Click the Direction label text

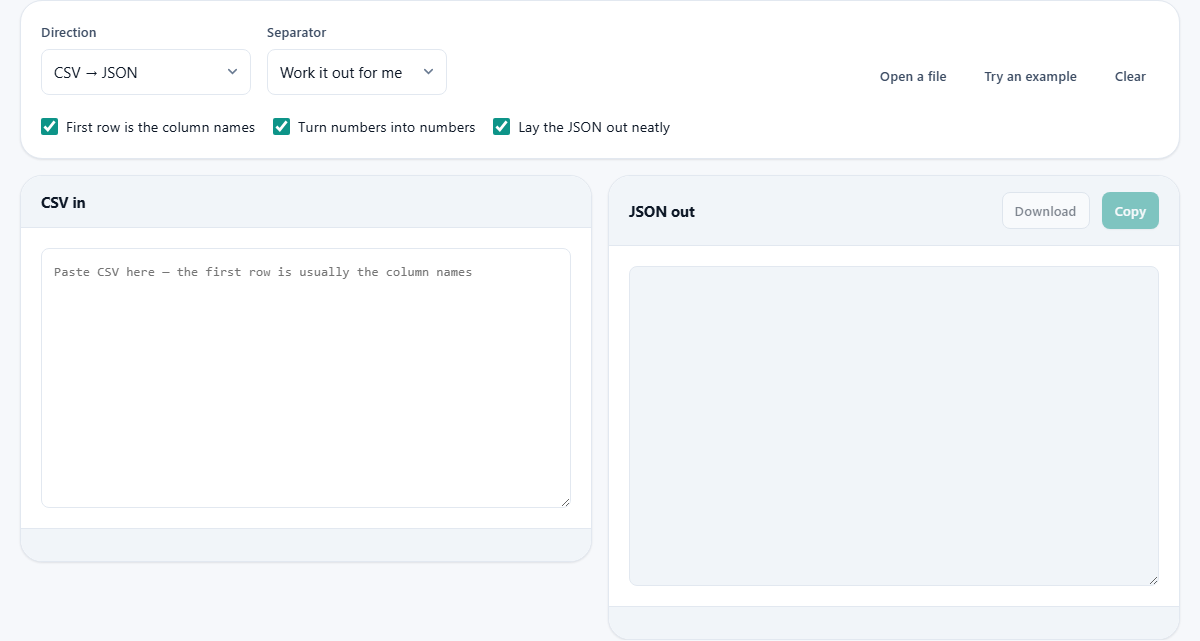click(69, 32)
